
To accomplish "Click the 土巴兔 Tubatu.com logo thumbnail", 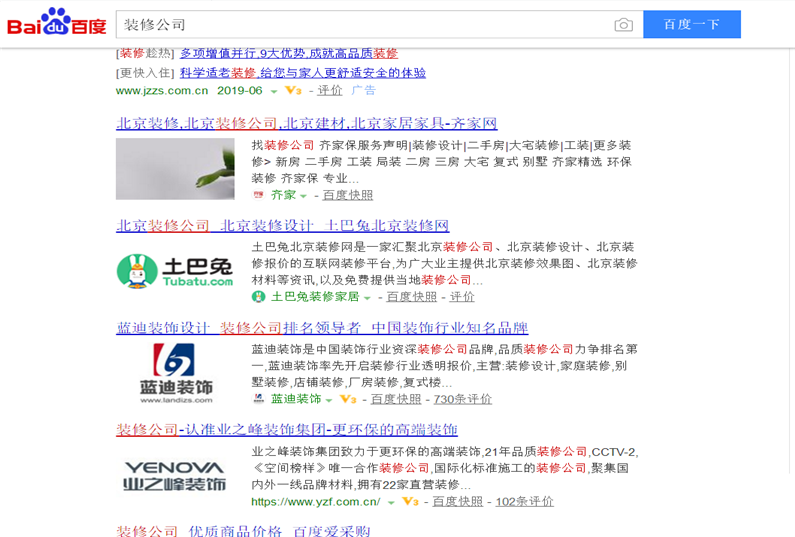I will [x=175, y=272].
